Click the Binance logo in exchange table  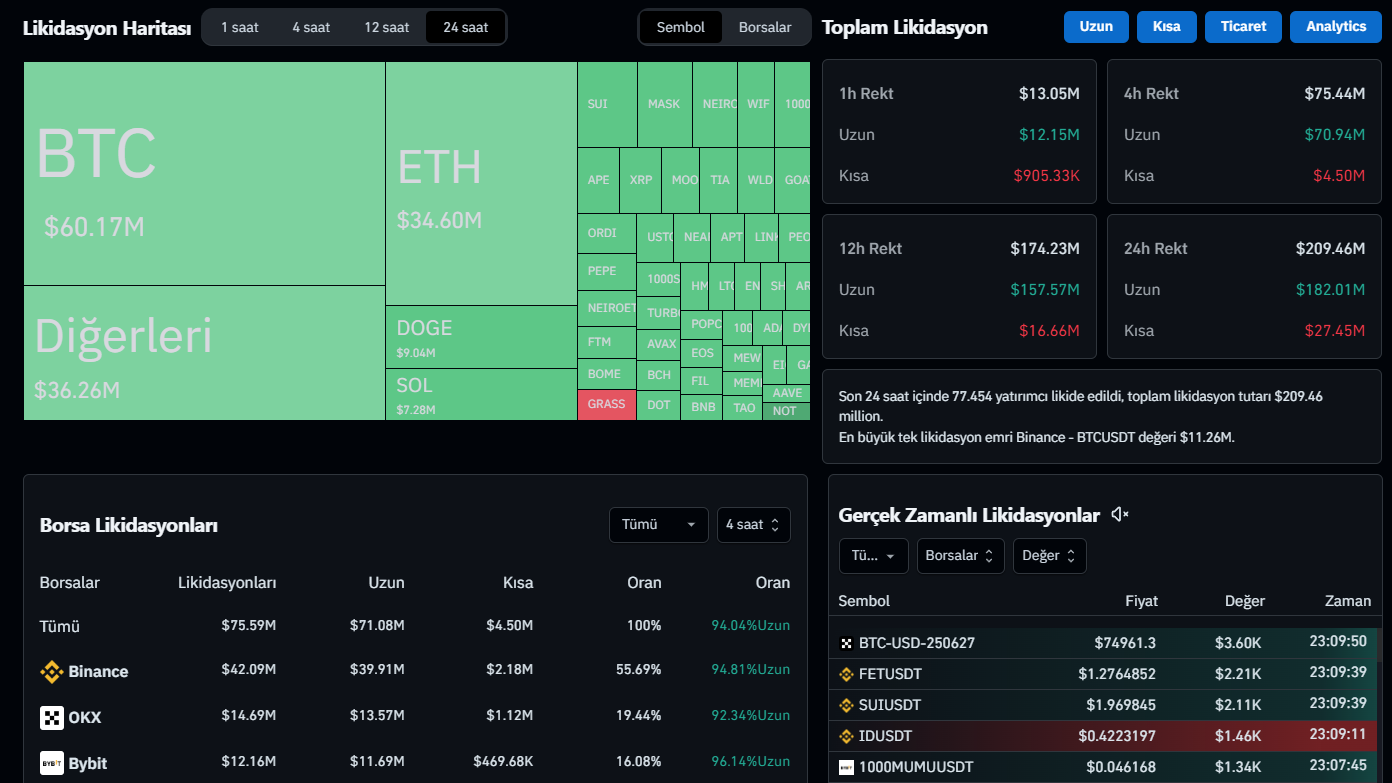click(x=52, y=672)
